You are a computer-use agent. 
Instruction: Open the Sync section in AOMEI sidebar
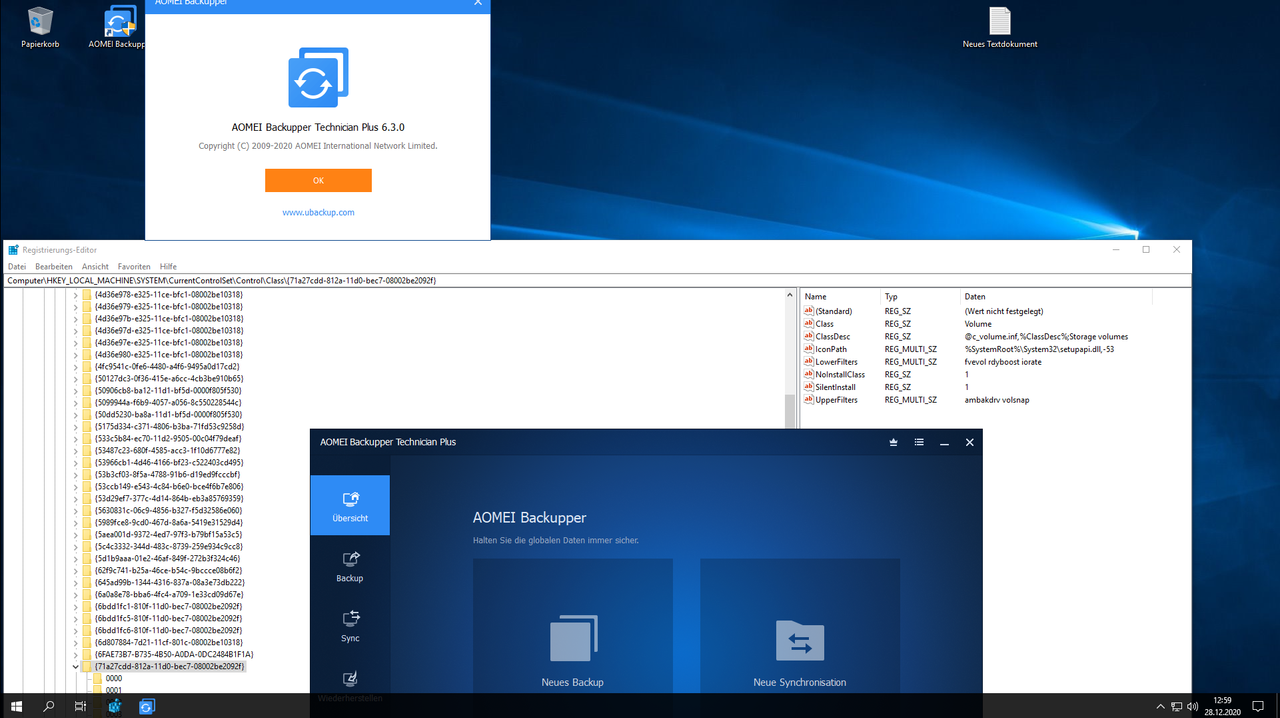350,626
